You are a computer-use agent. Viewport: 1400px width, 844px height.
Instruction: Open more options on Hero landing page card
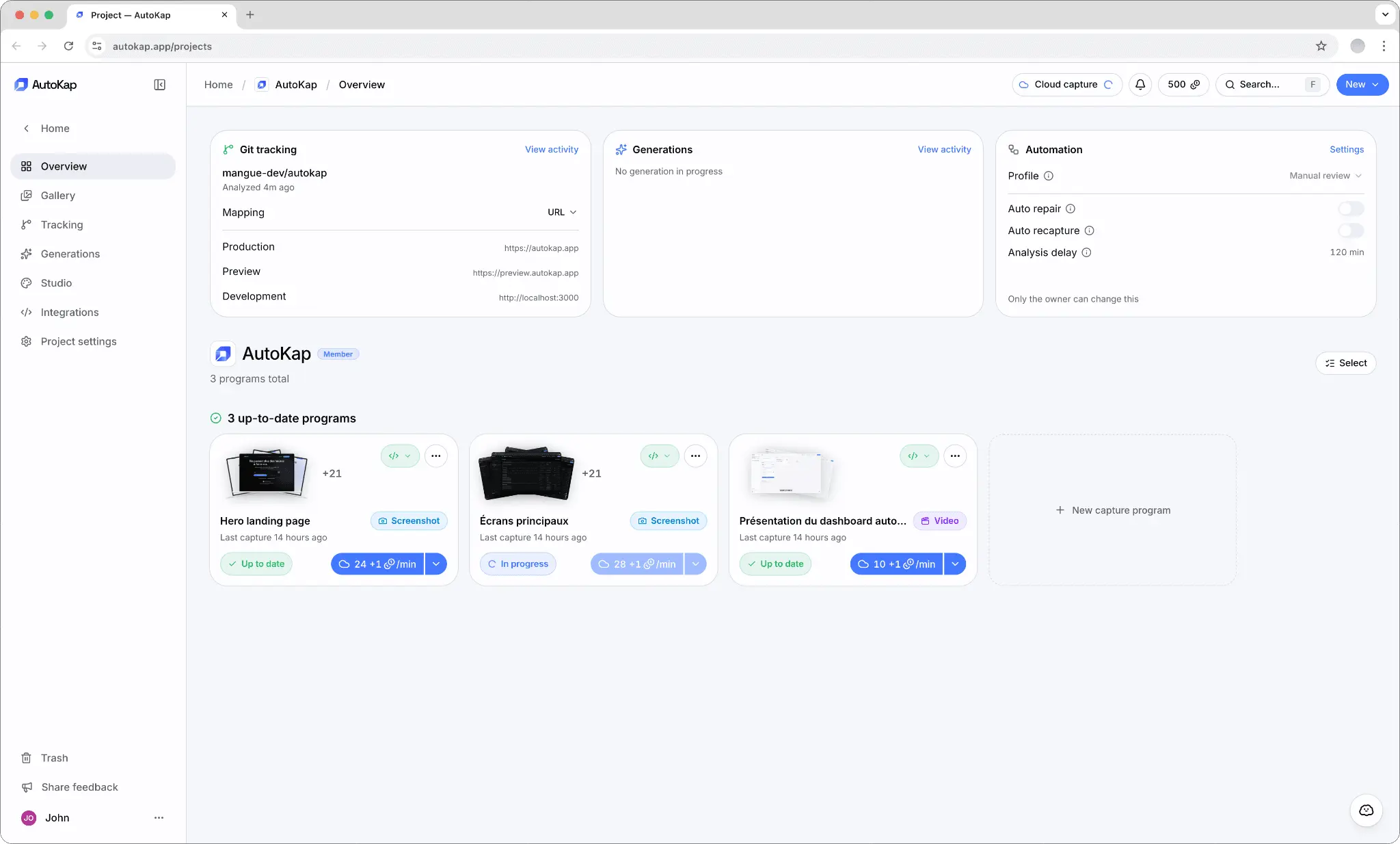[435, 456]
